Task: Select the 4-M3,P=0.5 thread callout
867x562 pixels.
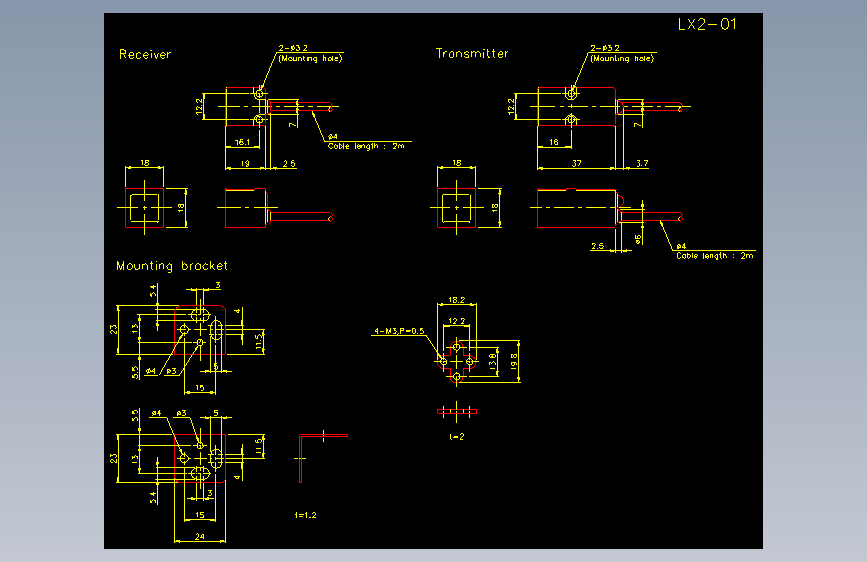Action: 399,331
